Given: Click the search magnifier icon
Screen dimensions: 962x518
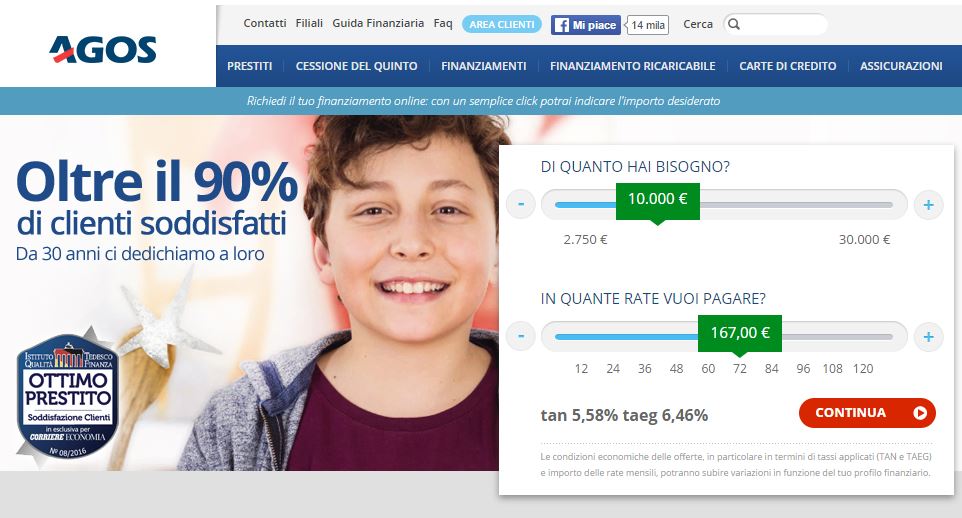Looking at the screenshot, I should click(734, 25).
